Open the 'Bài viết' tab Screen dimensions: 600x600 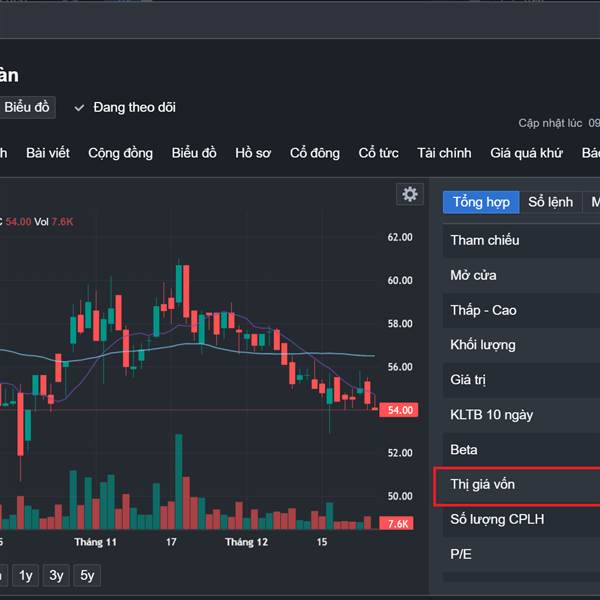click(x=48, y=153)
